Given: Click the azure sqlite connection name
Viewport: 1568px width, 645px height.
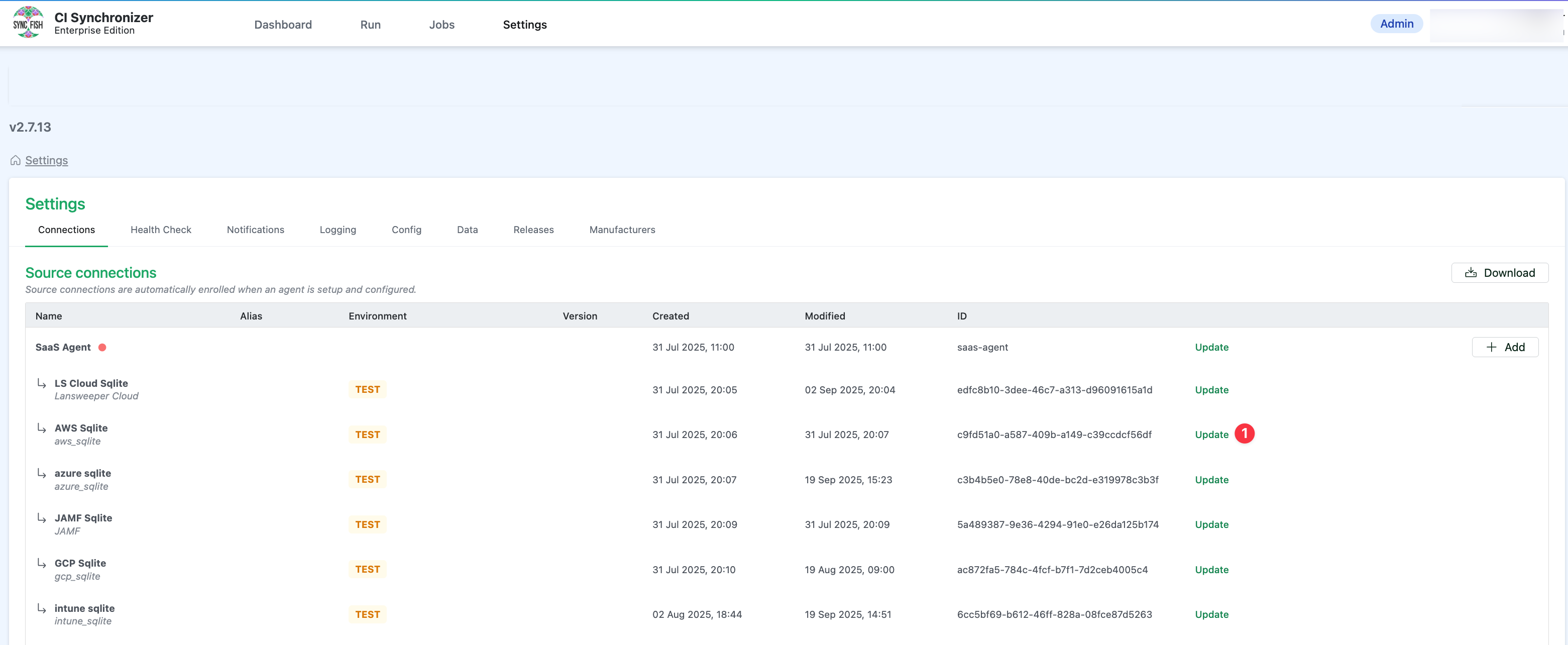Looking at the screenshot, I should click(x=83, y=473).
